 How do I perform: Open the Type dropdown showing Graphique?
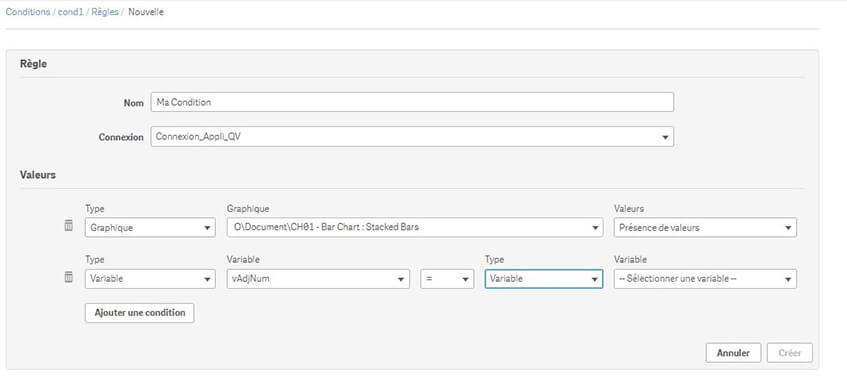(x=150, y=228)
